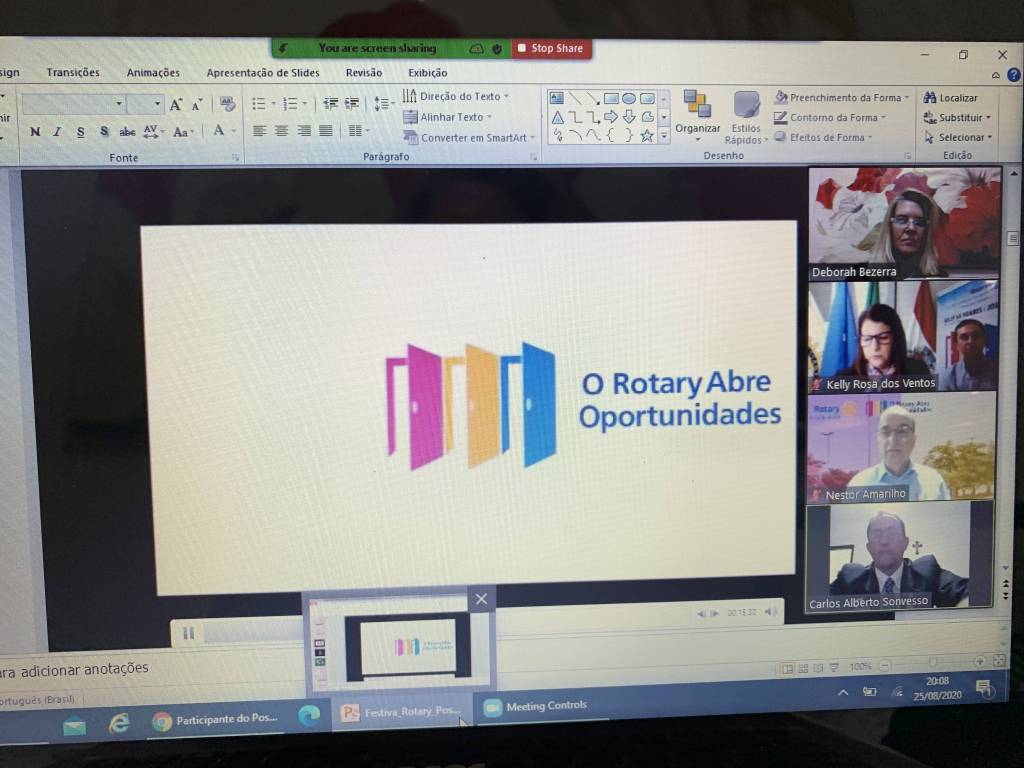This screenshot has height=768, width=1024.
Task: Expand the Direção do Texto dropdown
Action: pos(506,96)
